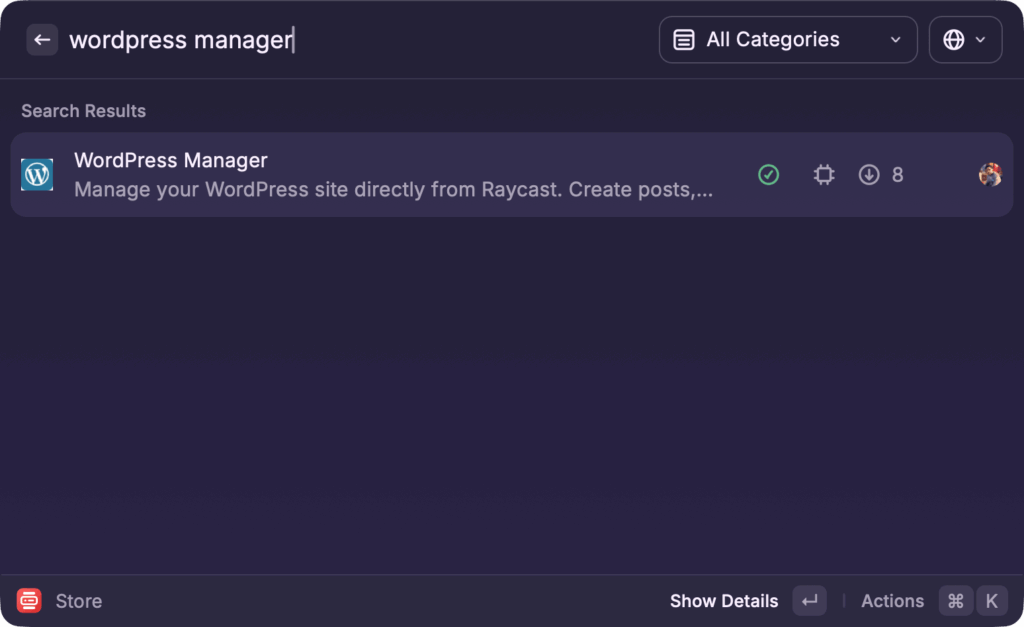Image resolution: width=1024 pixels, height=627 pixels.
Task: Open the All Categories dropdown
Action: [788, 40]
